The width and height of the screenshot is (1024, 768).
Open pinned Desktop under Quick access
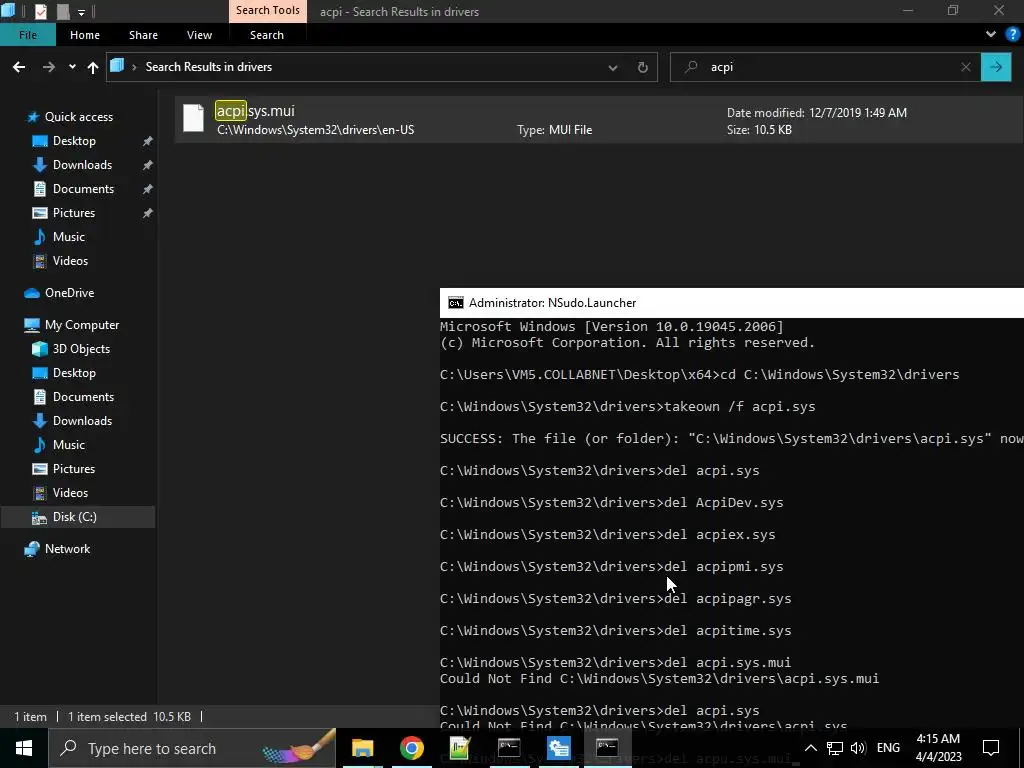coord(74,141)
